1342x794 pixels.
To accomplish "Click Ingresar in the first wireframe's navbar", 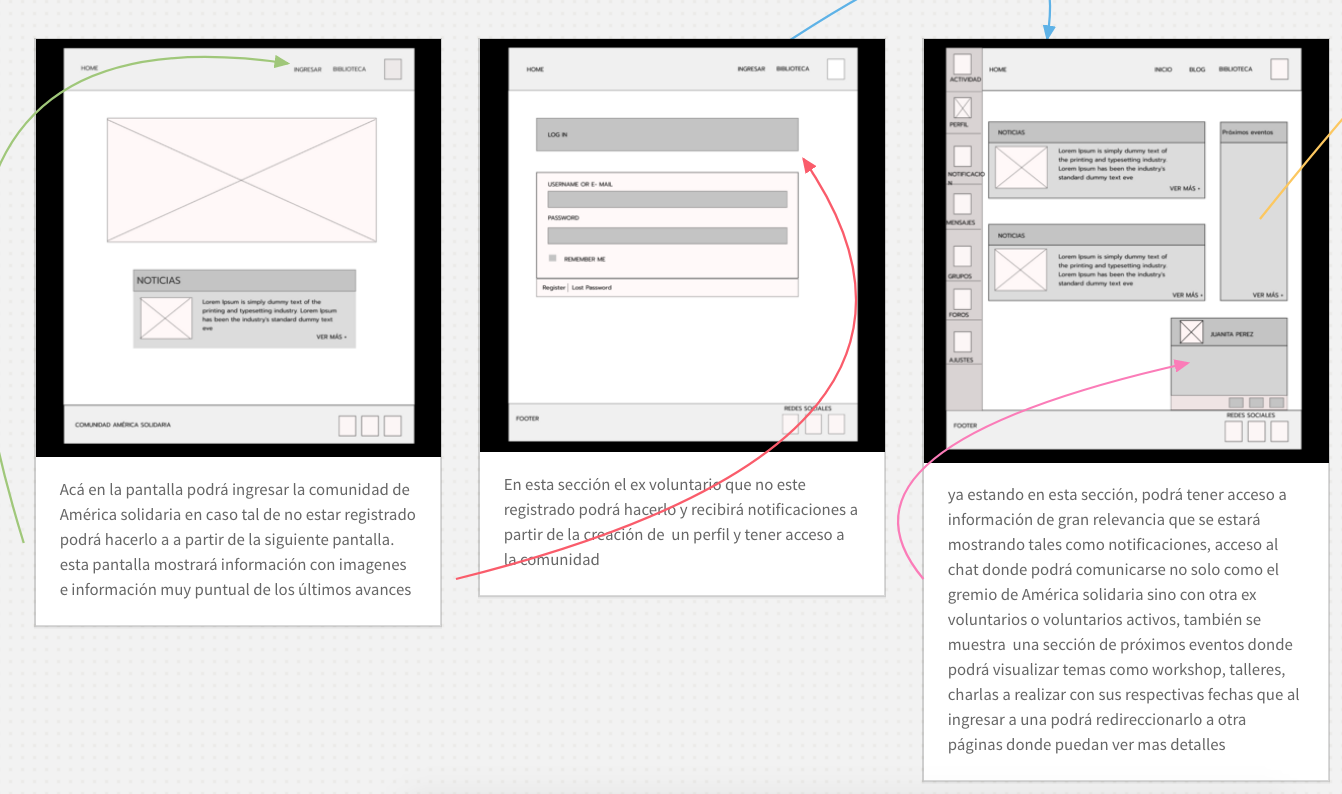I will click(308, 69).
